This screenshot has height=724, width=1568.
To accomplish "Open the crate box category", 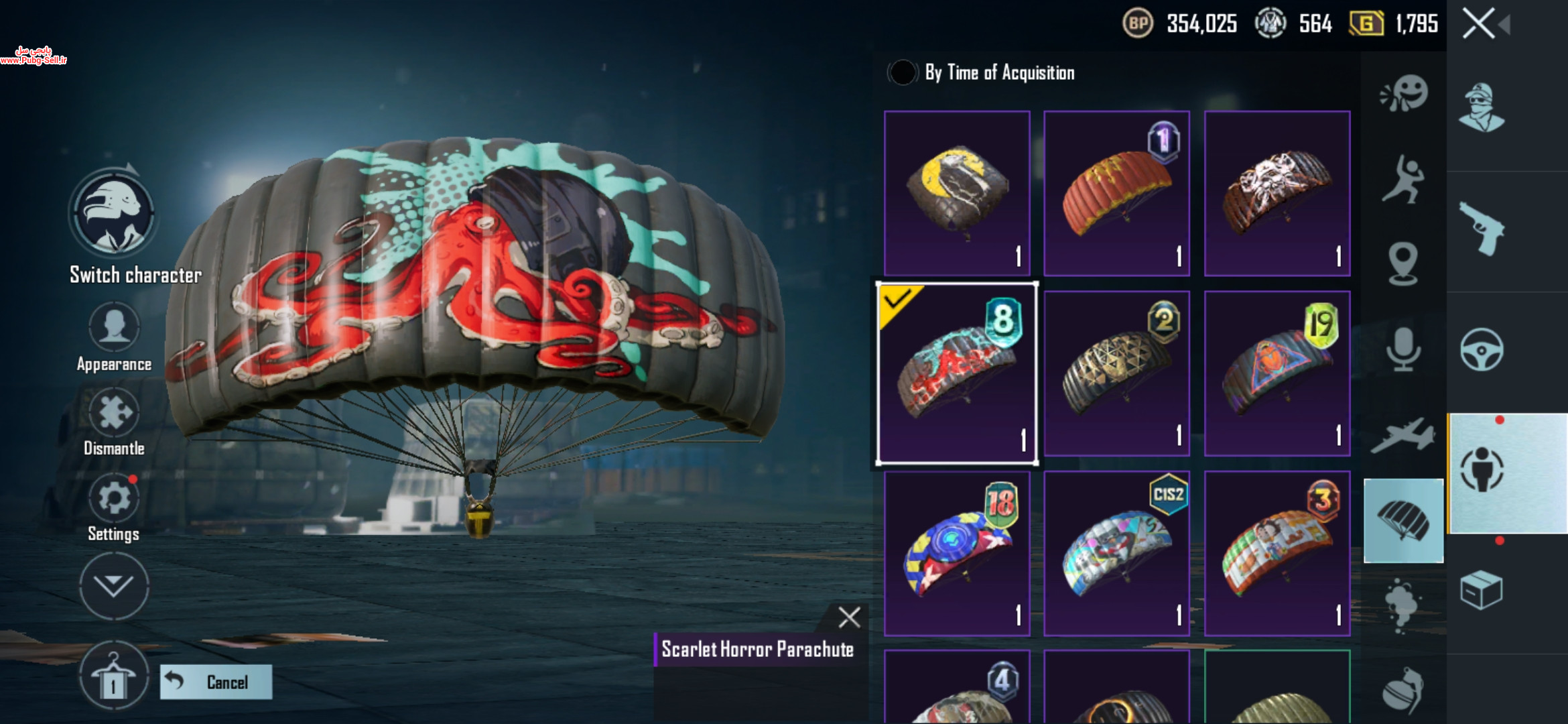I will point(1482,590).
